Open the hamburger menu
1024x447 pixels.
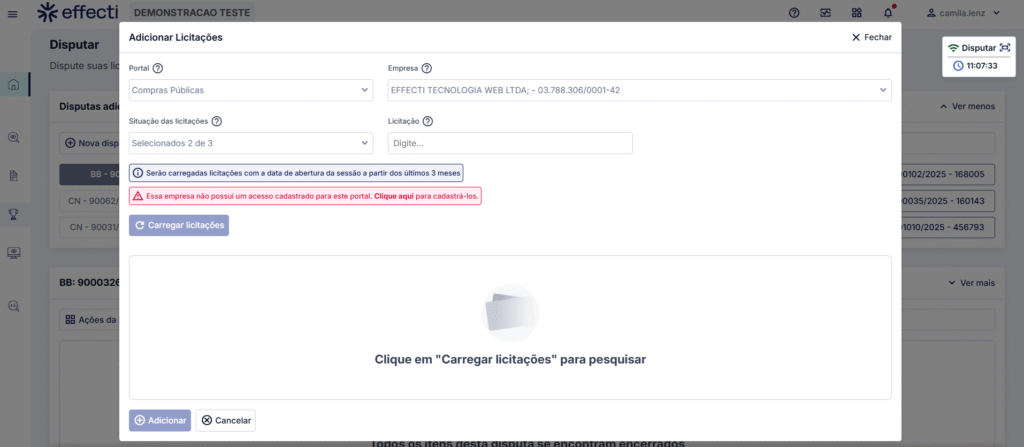click(12, 13)
